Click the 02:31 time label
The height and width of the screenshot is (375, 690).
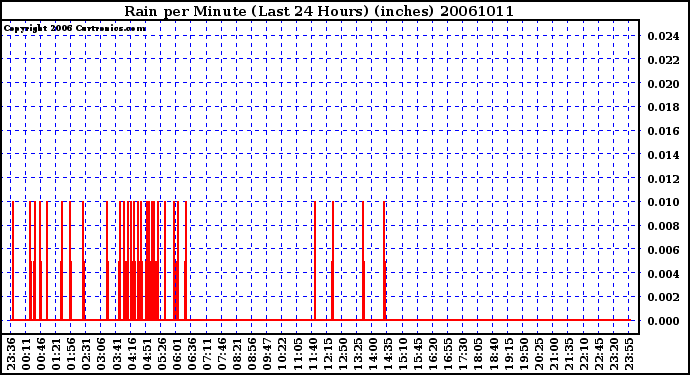click(x=86, y=354)
